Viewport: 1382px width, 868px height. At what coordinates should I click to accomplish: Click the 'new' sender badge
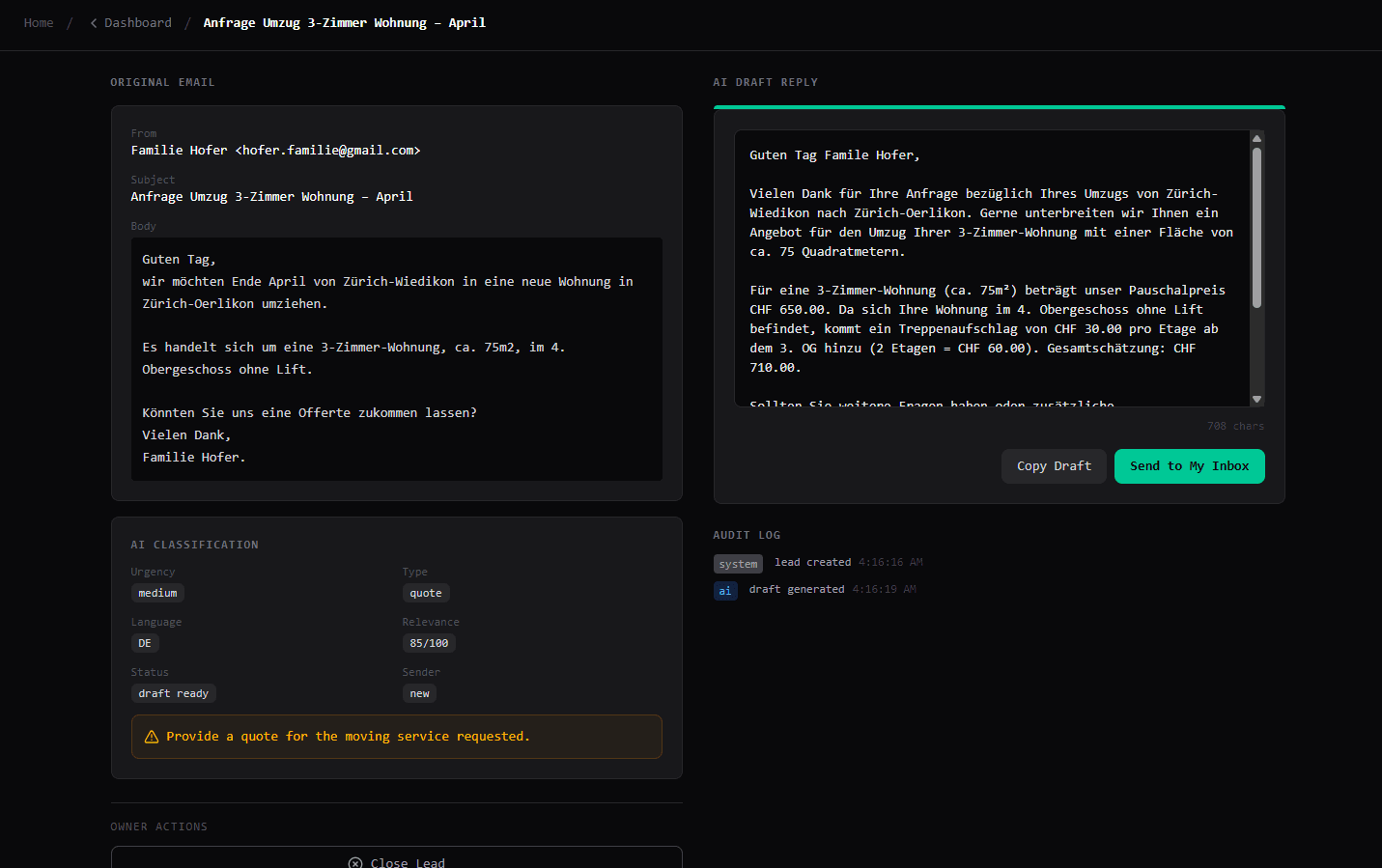pos(419,694)
